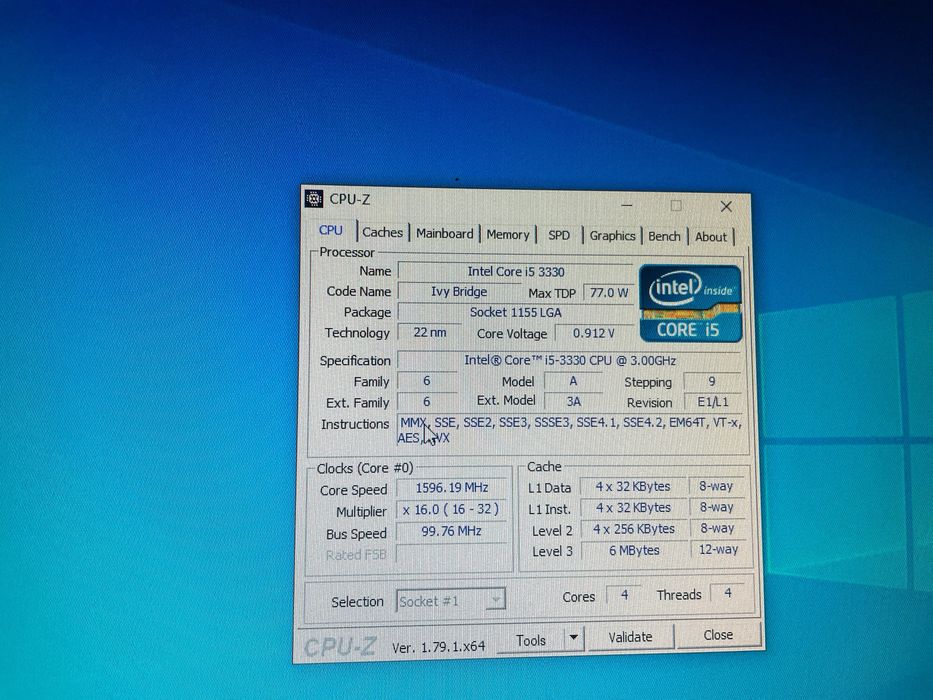This screenshot has width=933, height=700.
Task: Click the Package value Socket 1155 LGA
Action: tap(515, 312)
